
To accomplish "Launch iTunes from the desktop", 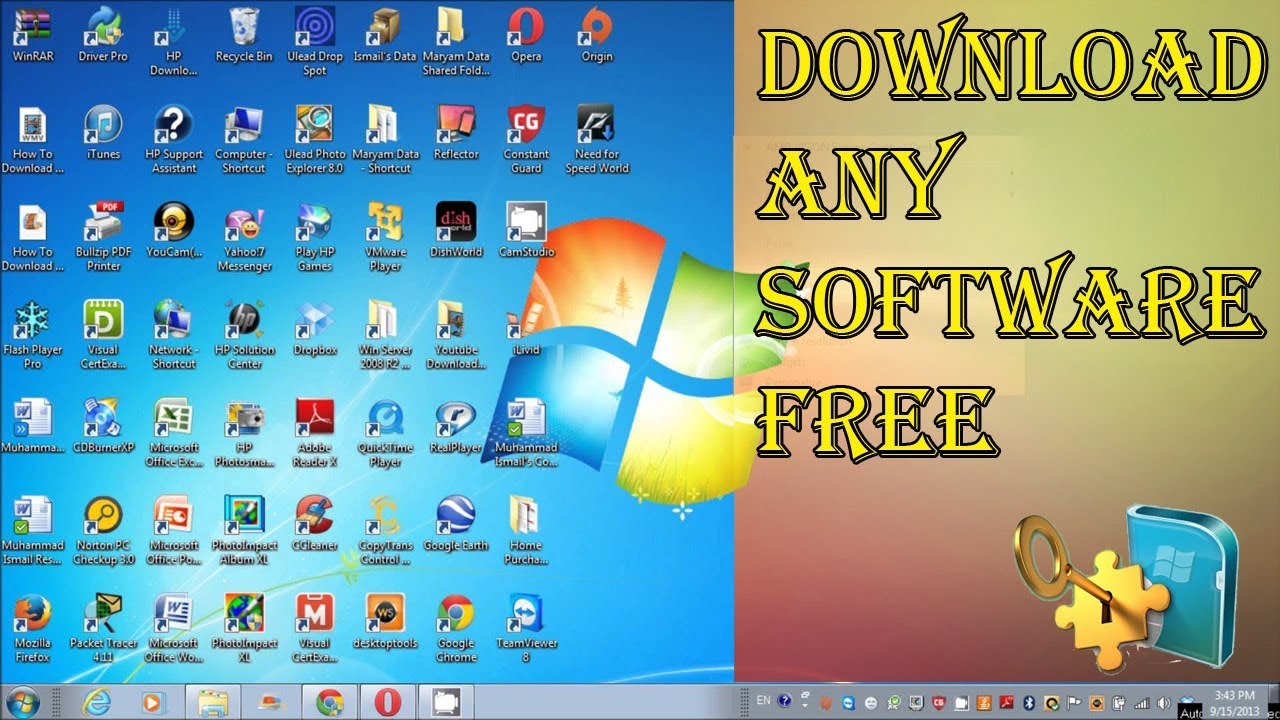I will (103, 133).
